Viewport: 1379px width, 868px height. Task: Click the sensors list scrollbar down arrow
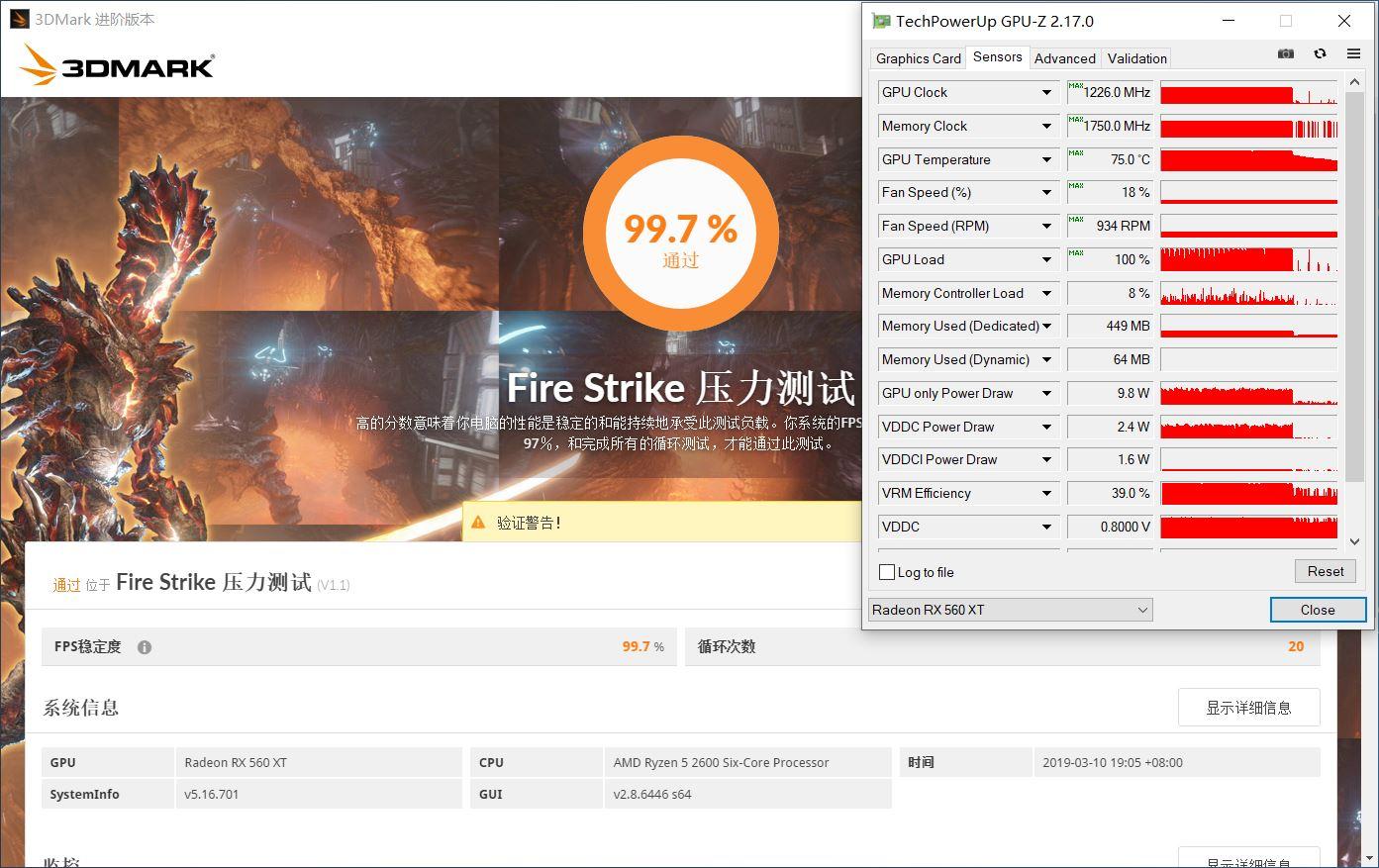point(1354,541)
